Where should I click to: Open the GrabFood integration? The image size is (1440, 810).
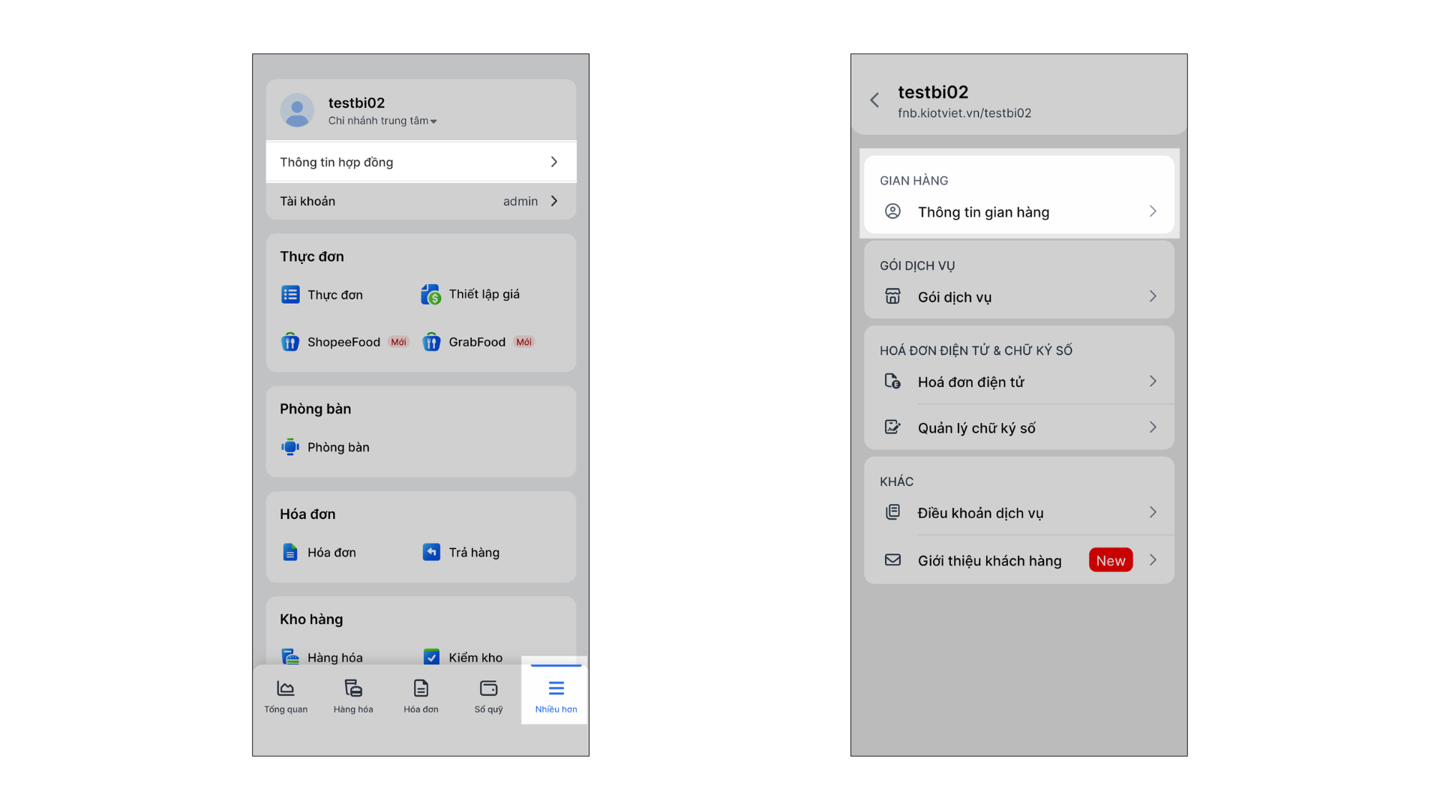pos(431,342)
